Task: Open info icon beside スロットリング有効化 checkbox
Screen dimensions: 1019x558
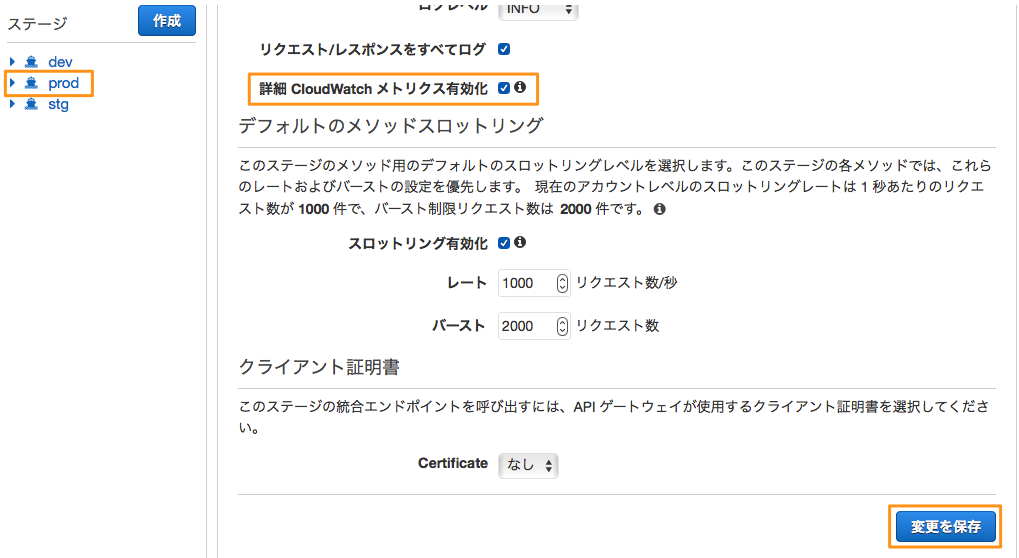Action: tap(520, 242)
